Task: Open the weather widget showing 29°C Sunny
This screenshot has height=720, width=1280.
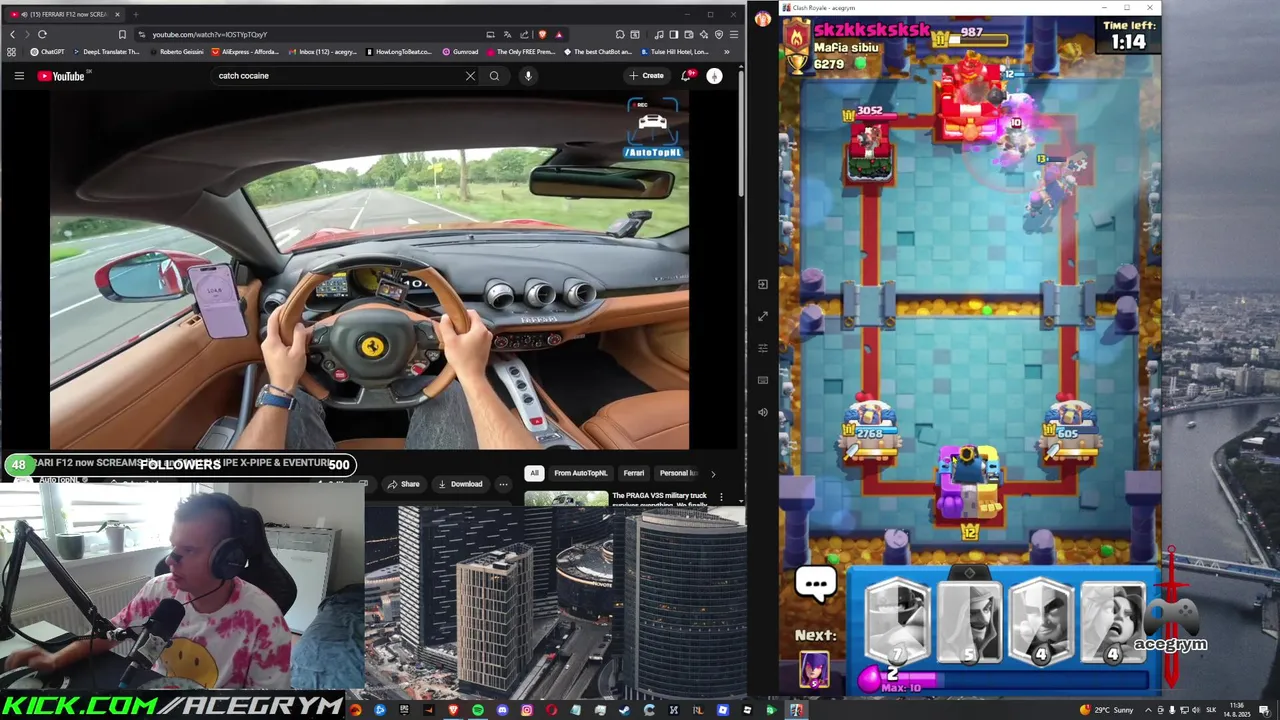Action: pyautogui.click(x=1106, y=710)
